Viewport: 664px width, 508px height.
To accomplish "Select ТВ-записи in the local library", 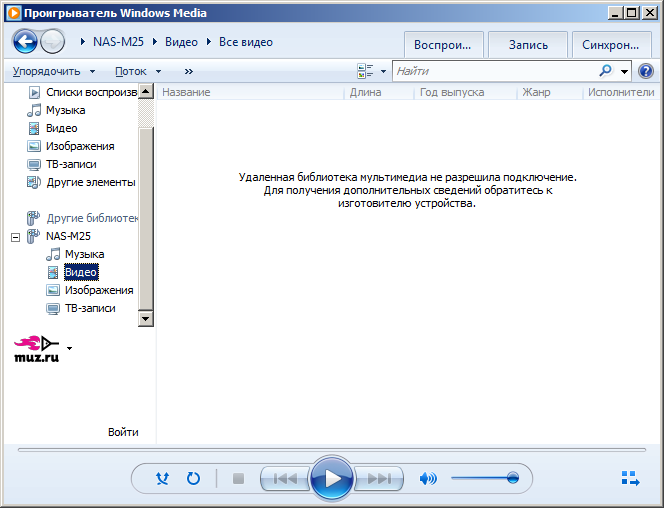I will (x=71, y=164).
